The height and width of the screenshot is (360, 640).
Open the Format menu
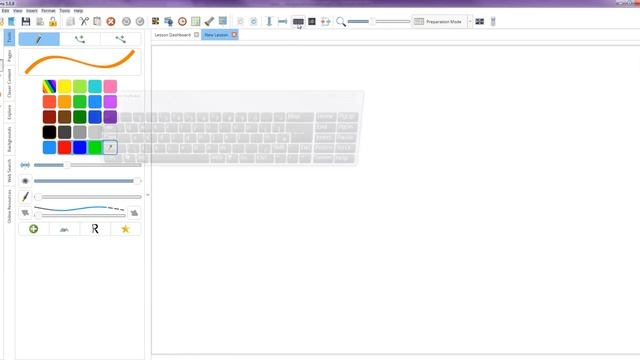tap(48, 11)
